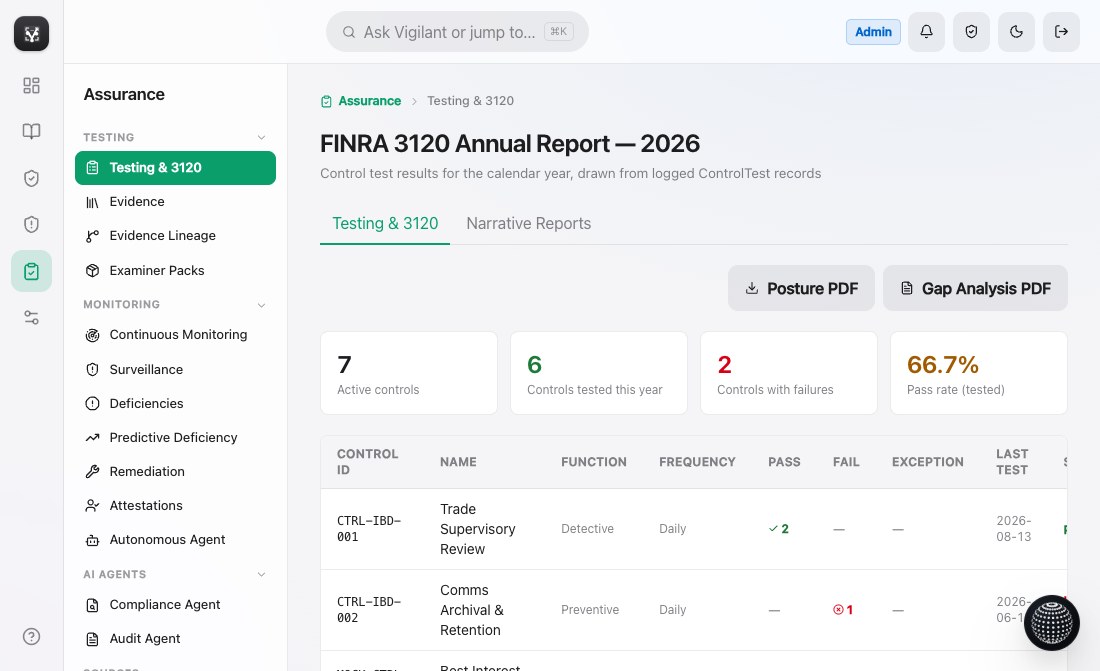Click the Pass rate (tested) card
The image size is (1100, 671).
[979, 373]
